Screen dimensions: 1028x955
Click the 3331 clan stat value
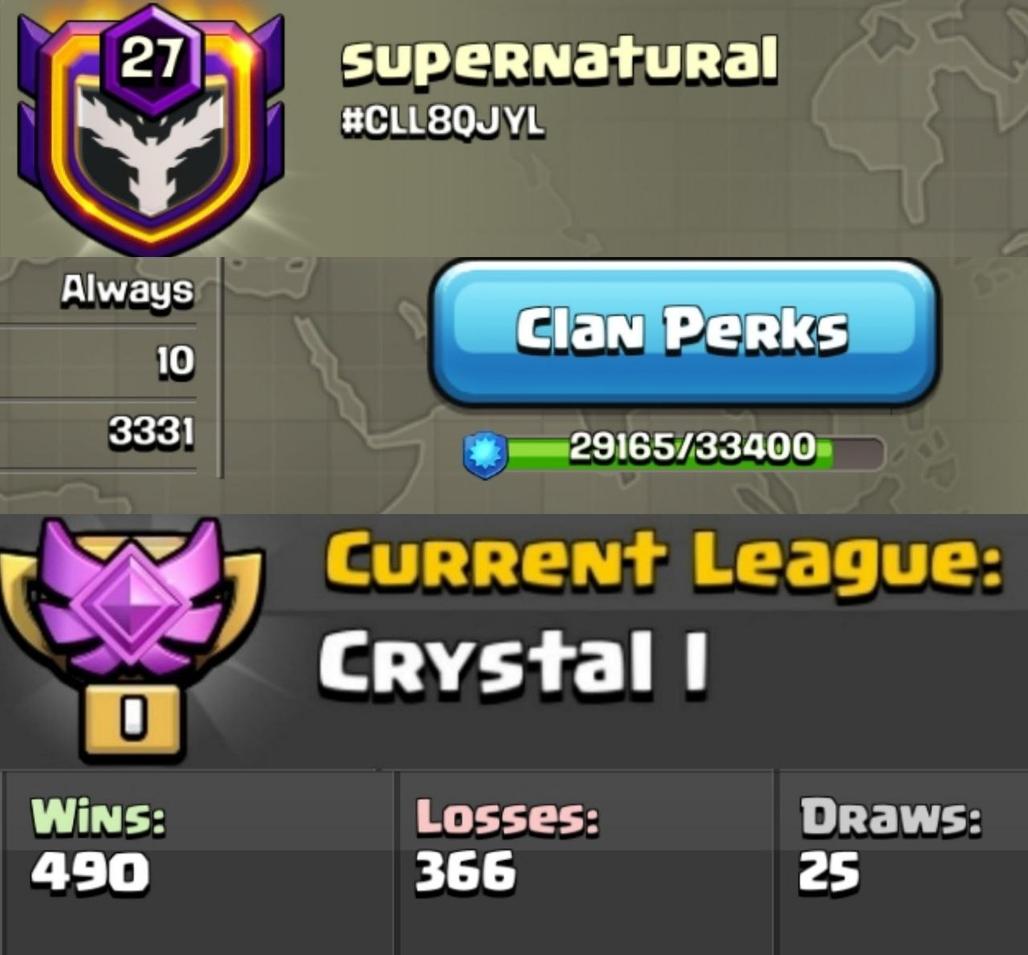[x=151, y=433]
